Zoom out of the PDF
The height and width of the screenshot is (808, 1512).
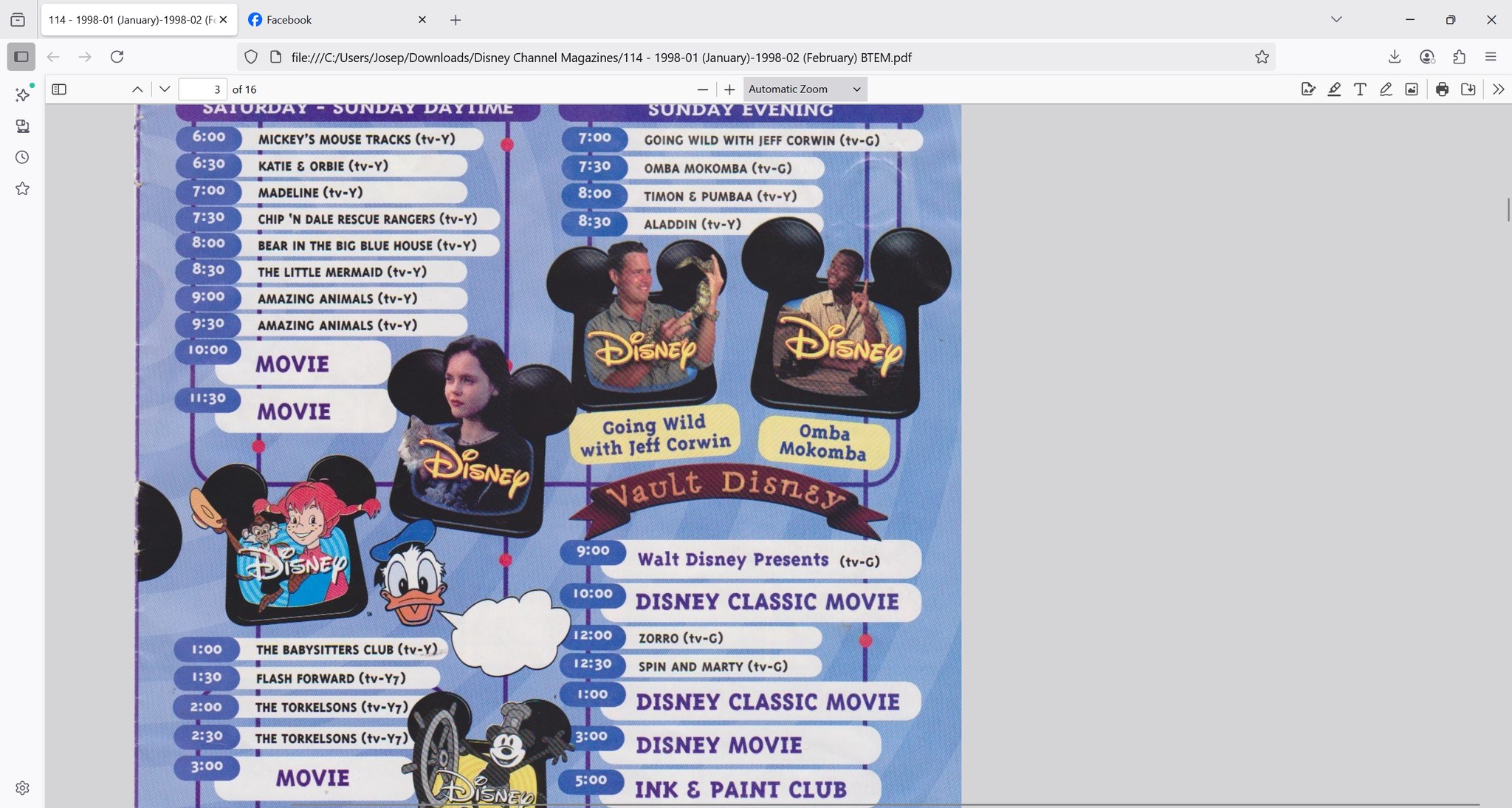pyautogui.click(x=703, y=89)
